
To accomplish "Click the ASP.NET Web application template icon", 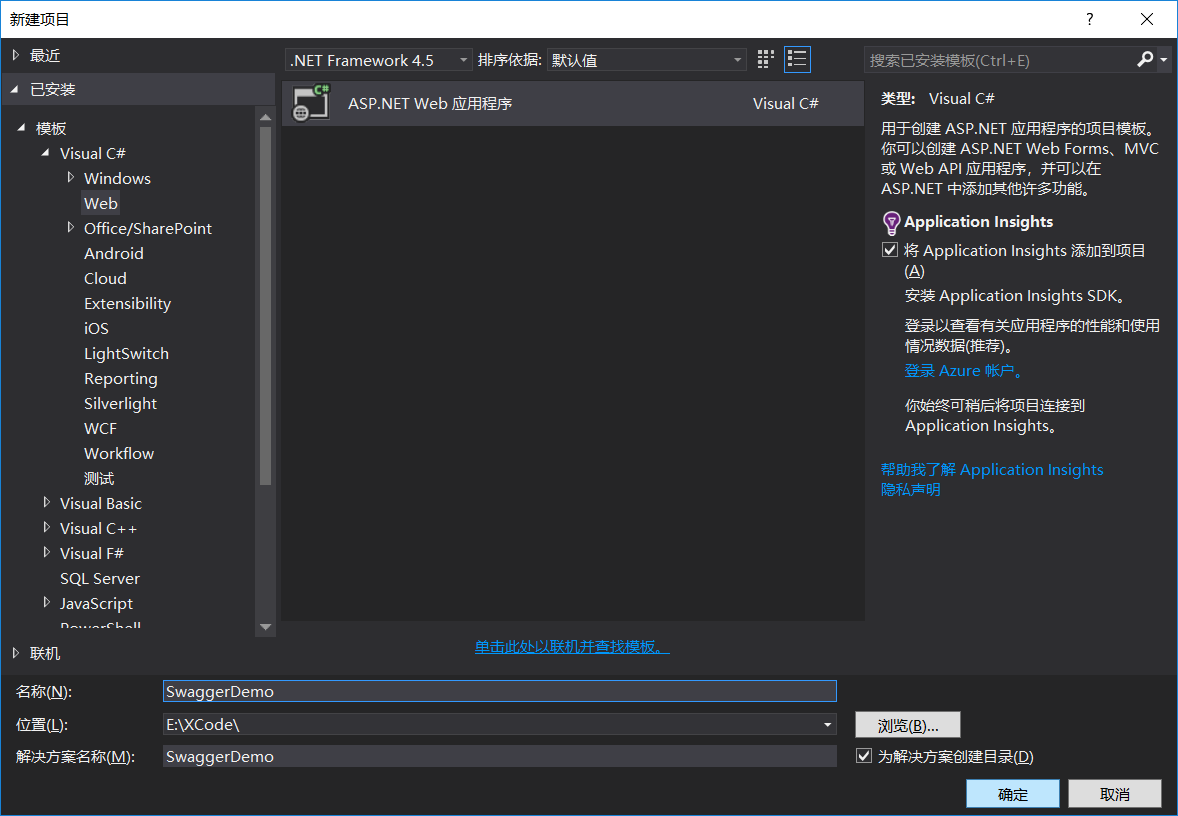I will tap(311, 103).
